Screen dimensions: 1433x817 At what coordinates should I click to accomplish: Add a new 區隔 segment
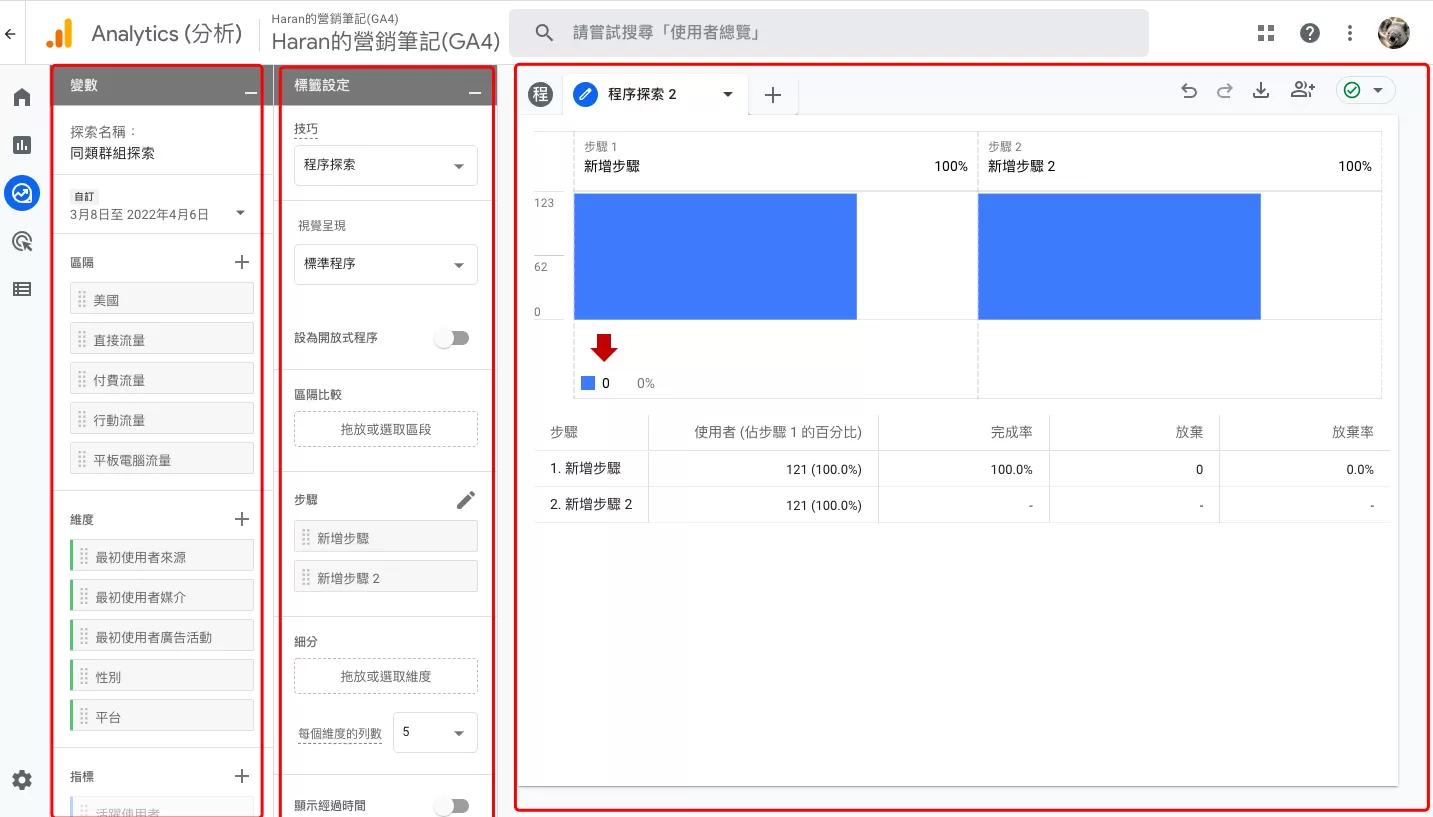click(241, 262)
